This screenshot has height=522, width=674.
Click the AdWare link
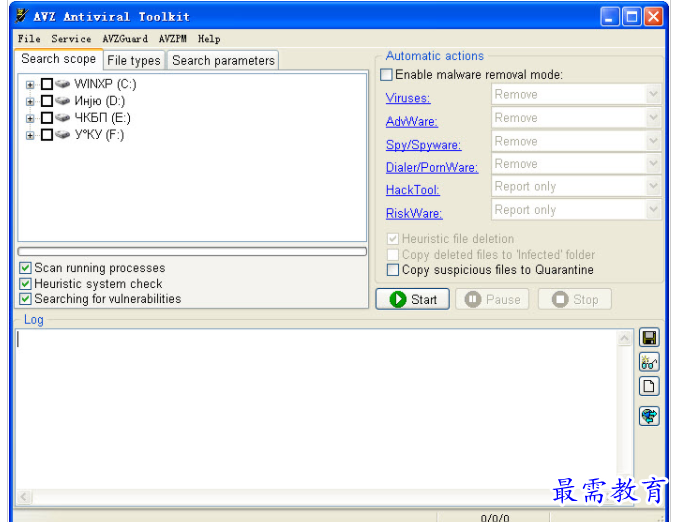click(412, 122)
